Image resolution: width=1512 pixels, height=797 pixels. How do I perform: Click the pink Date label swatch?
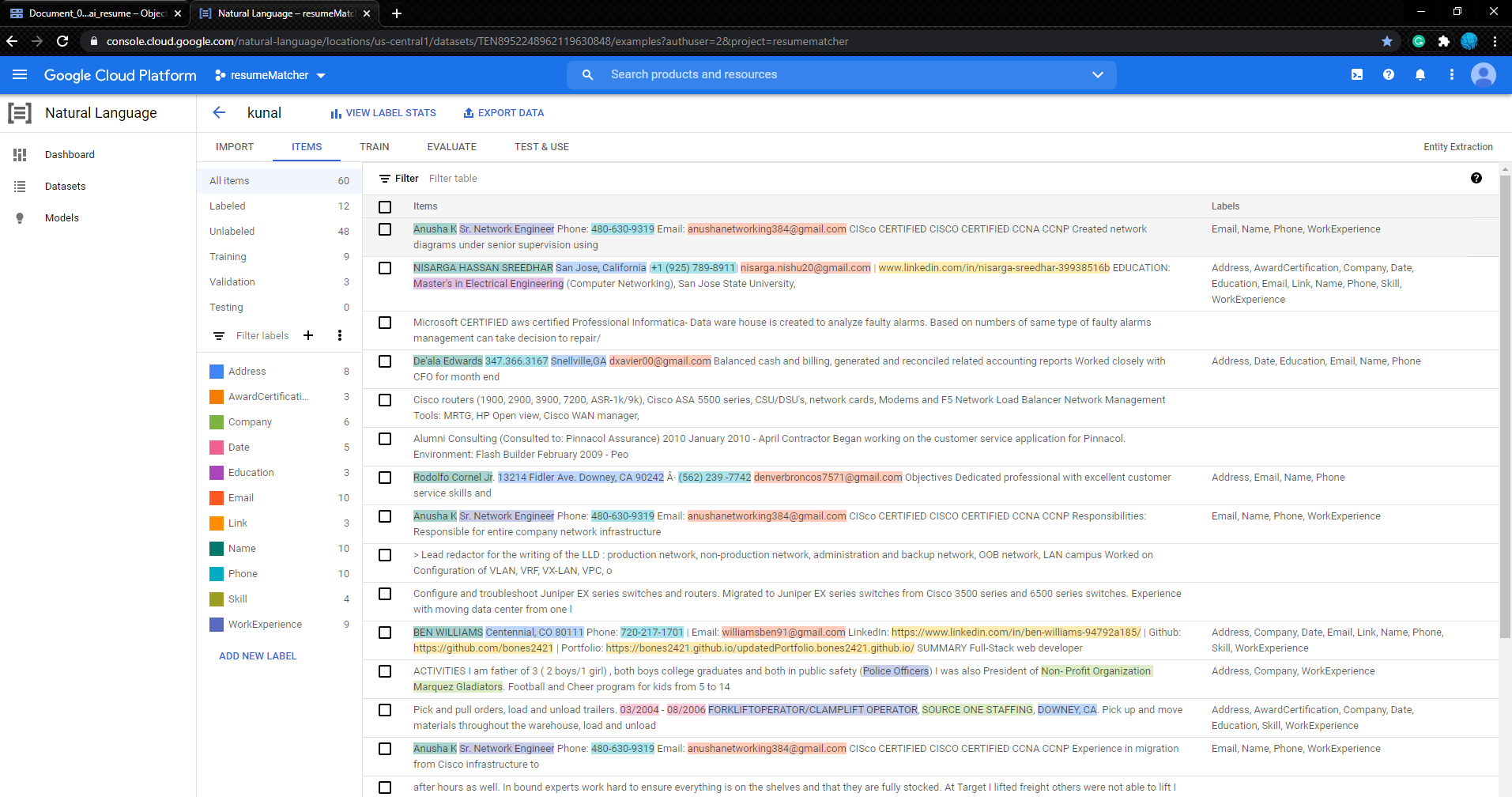click(217, 448)
